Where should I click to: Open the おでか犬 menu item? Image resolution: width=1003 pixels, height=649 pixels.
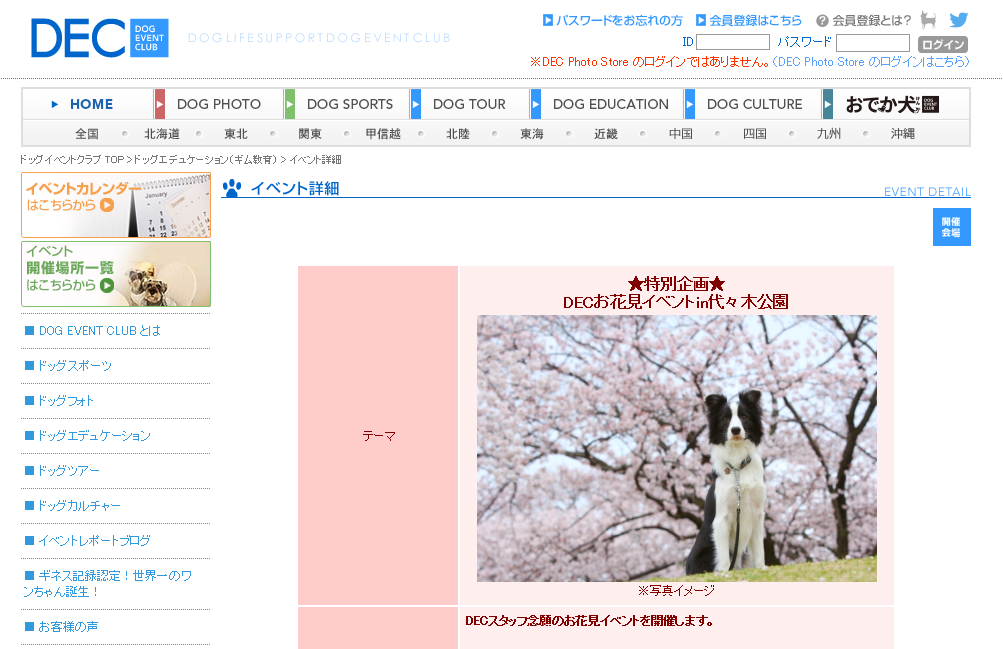tap(892, 104)
